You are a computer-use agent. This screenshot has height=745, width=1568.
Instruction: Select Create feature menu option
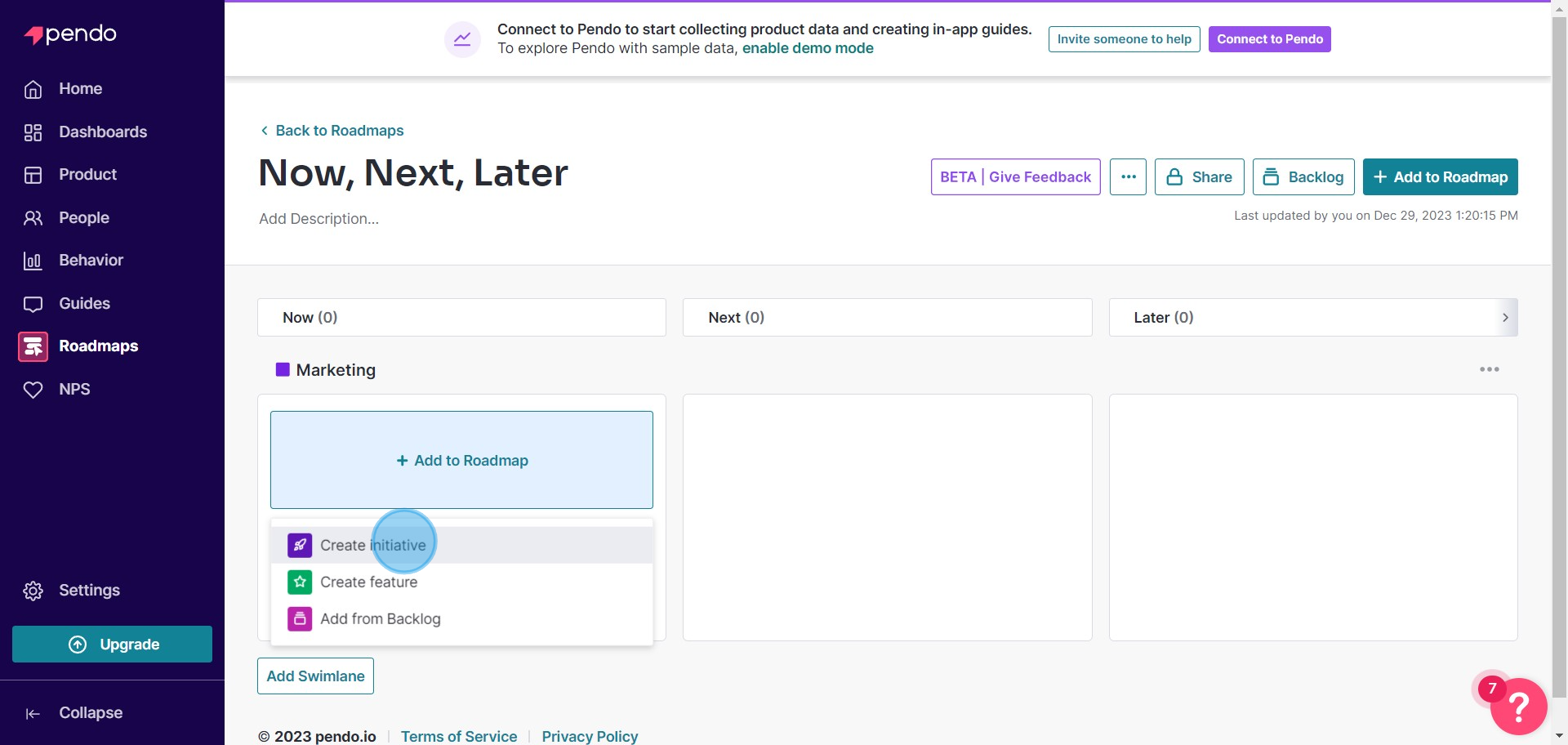tap(461, 582)
